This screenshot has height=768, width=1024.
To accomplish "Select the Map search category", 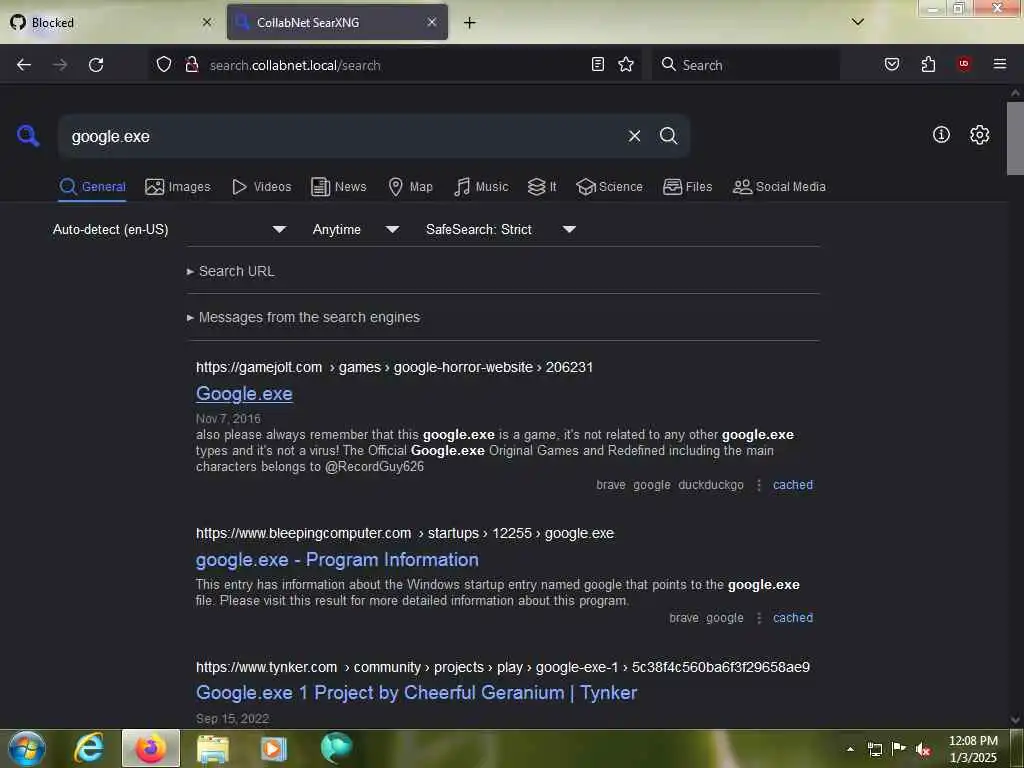I will [x=410, y=187].
